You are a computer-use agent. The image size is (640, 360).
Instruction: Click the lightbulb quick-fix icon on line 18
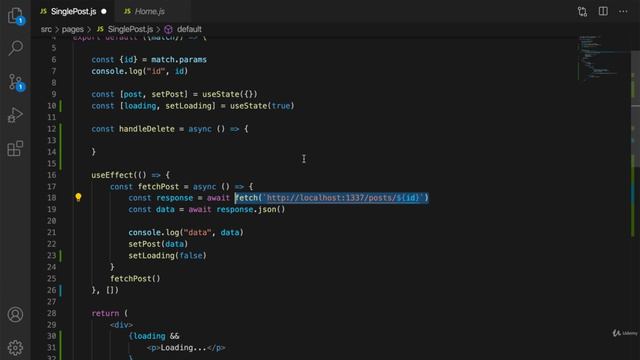78,198
